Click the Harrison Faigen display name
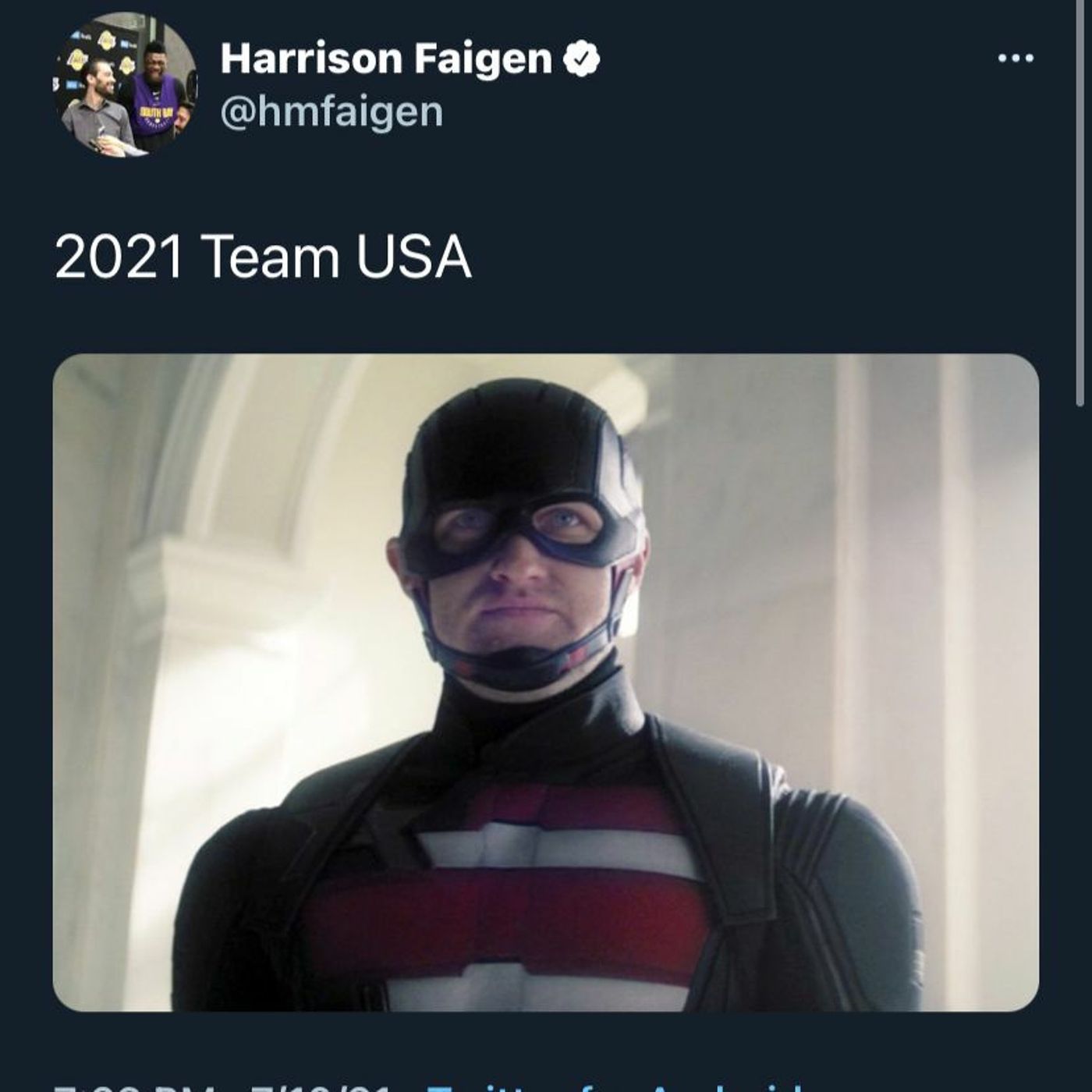Image resolution: width=1092 pixels, height=1092 pixels. click(386, 58)
